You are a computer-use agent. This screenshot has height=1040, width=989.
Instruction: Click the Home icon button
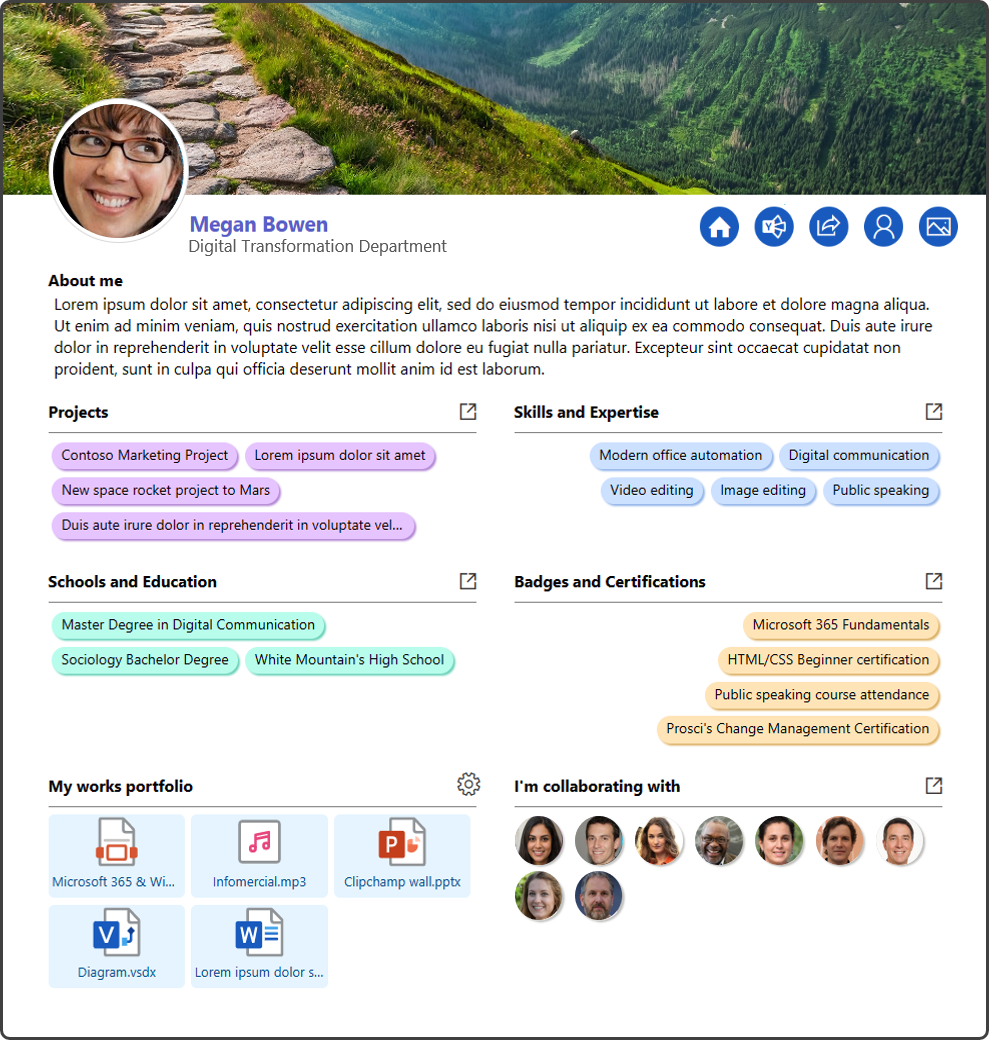719,227
